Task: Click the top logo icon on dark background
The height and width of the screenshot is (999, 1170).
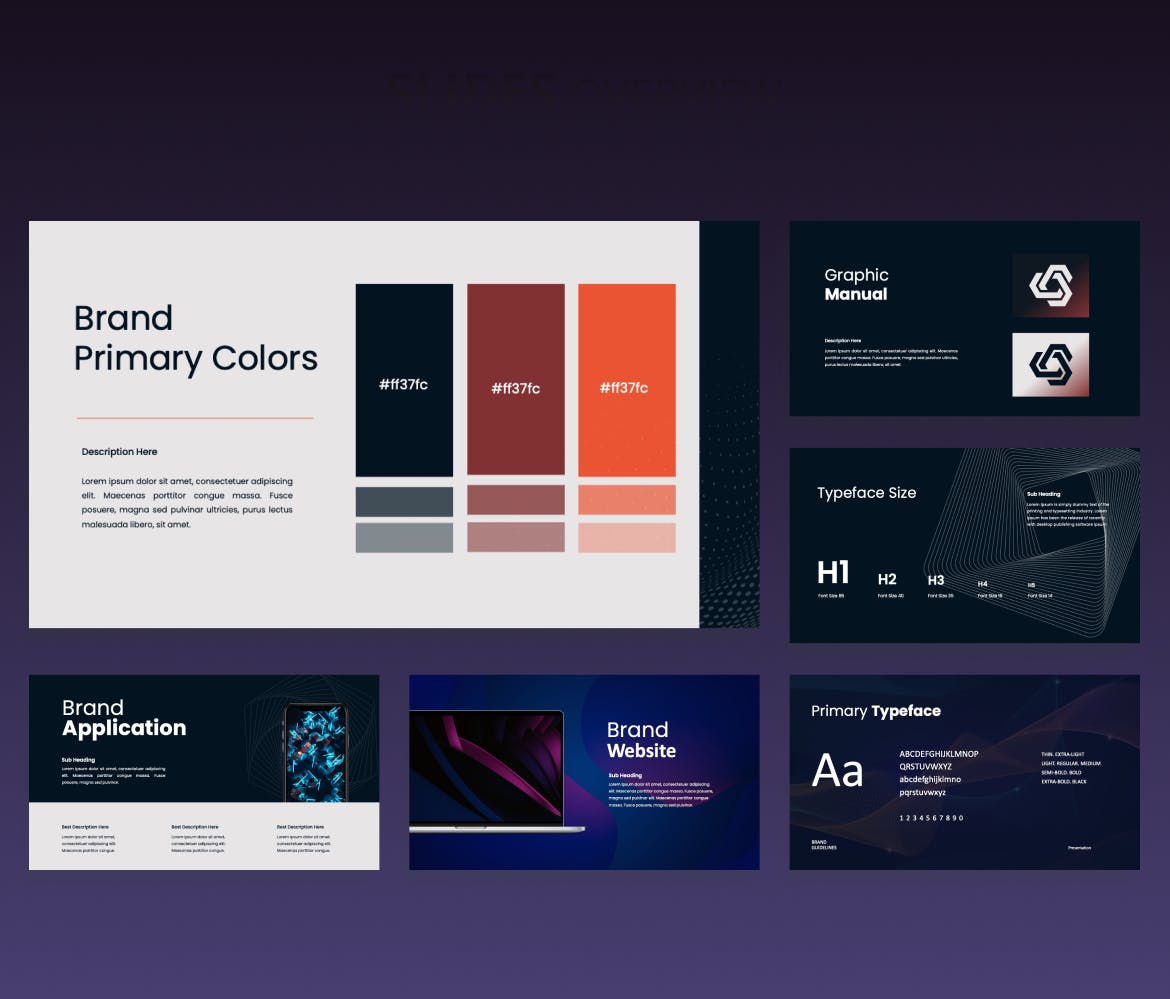Action: pos(1050,285)
